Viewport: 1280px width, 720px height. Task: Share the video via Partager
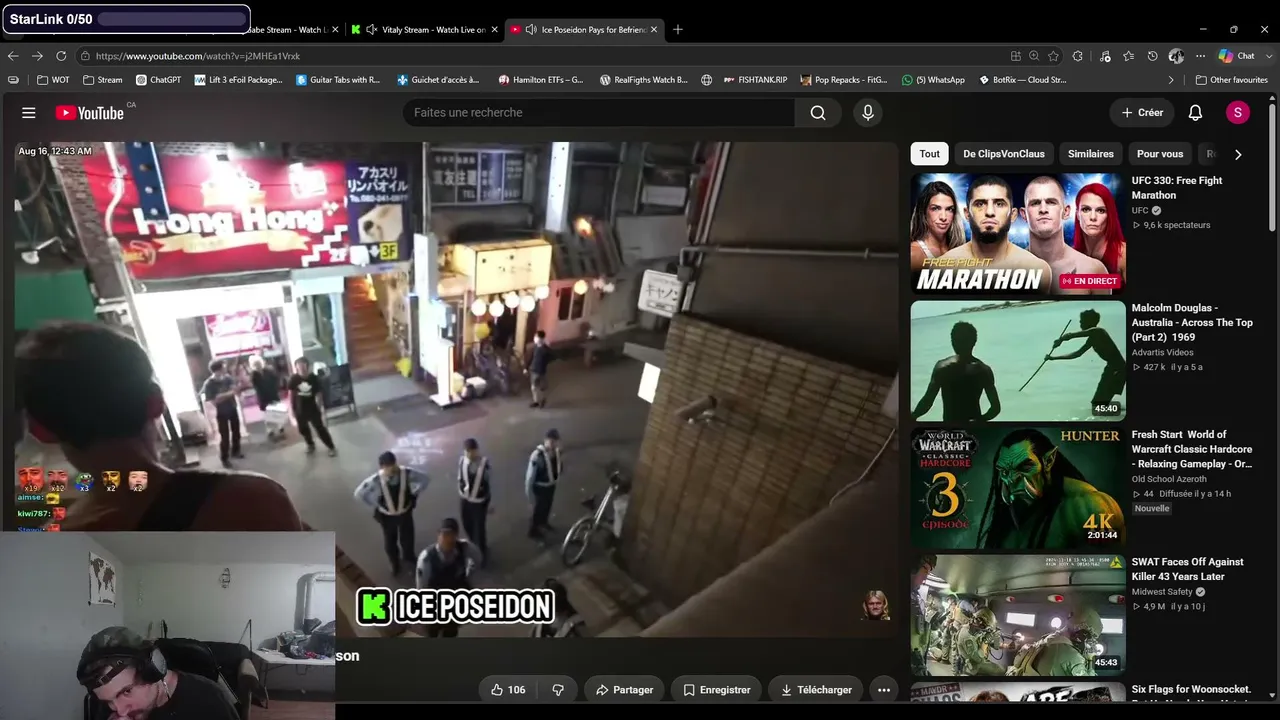point(625,690)
